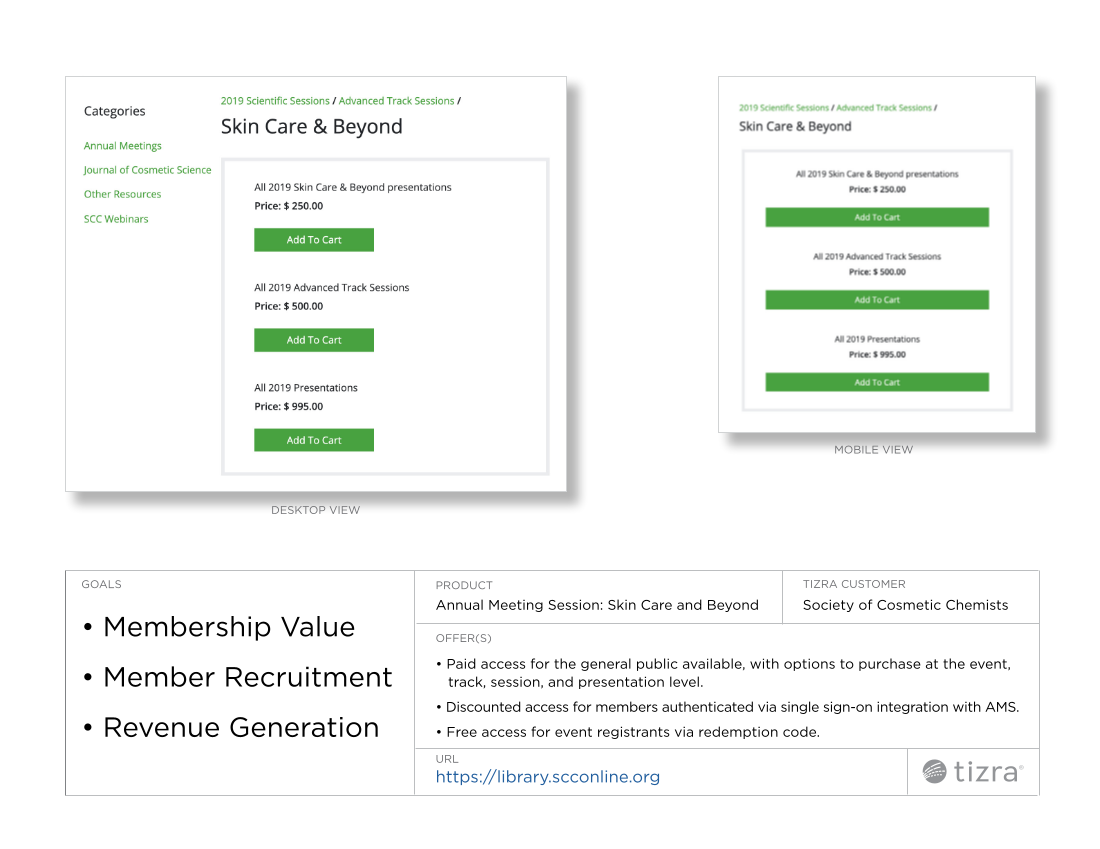The height and width of the screenshot is (849, 1100).
Task: Click Advanced Track Sessions breadcrumb in mobile view
Action: click(x=883, y=108)
